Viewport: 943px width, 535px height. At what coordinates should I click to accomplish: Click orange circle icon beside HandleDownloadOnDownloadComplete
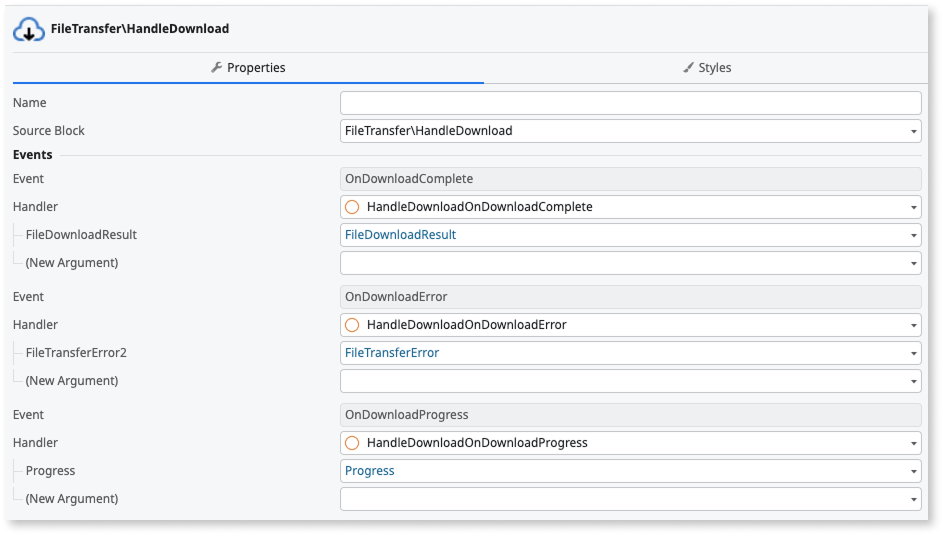[352, 207]
